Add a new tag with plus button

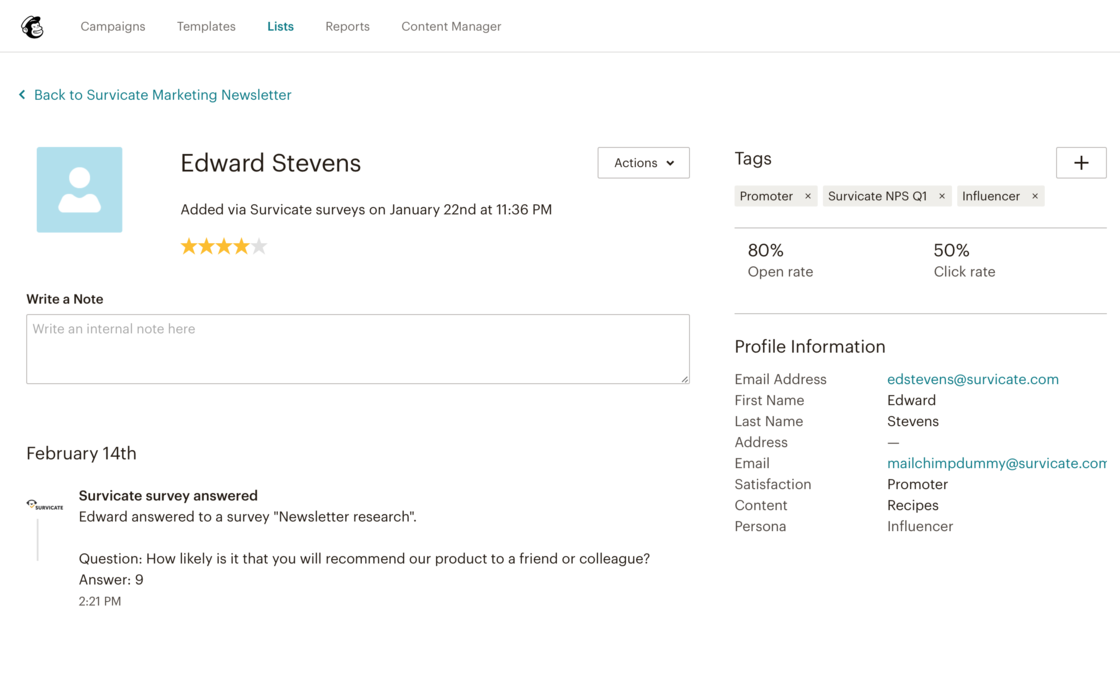tap(1081, 163)
